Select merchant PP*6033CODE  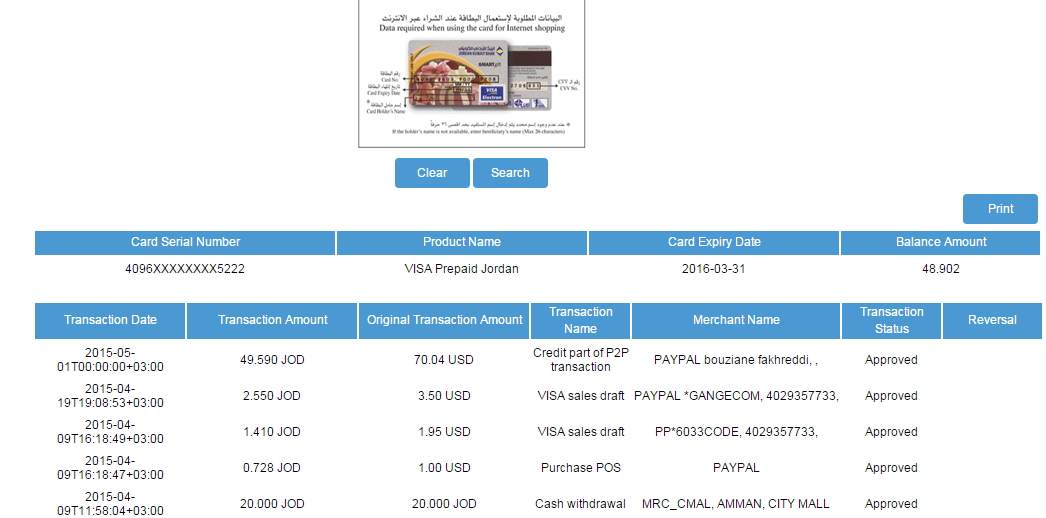click(736, 432)
